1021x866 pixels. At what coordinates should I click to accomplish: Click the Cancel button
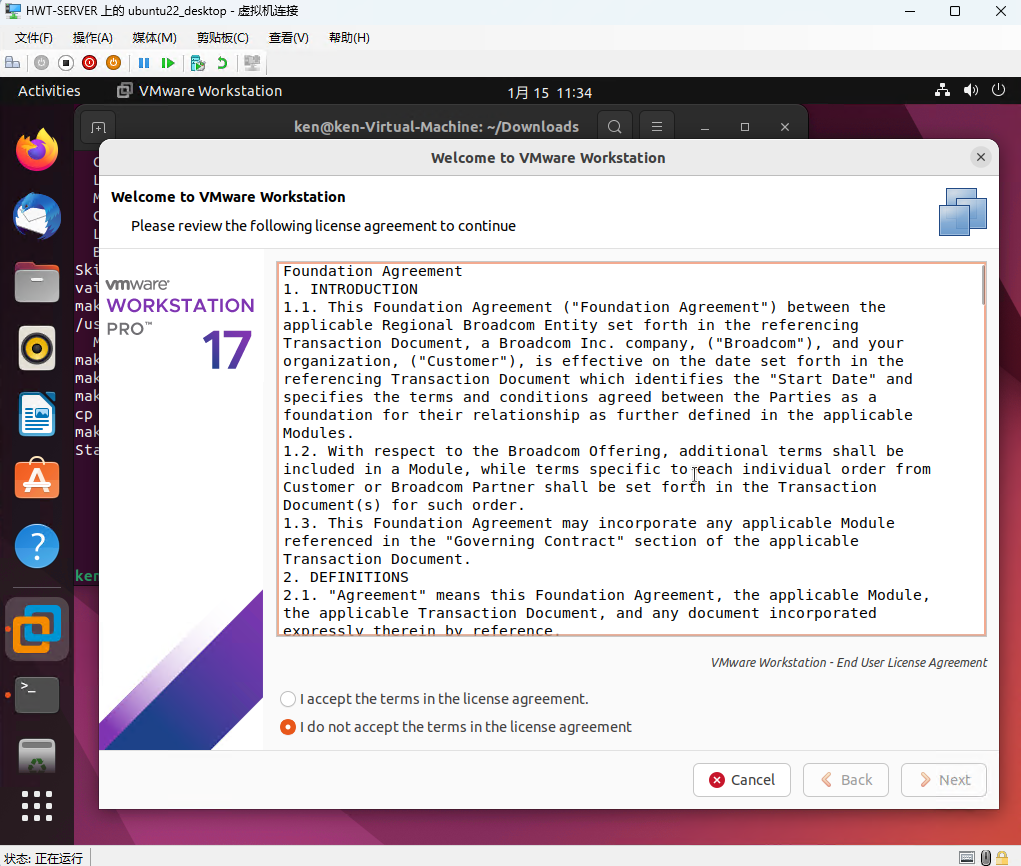pos(742,780)
